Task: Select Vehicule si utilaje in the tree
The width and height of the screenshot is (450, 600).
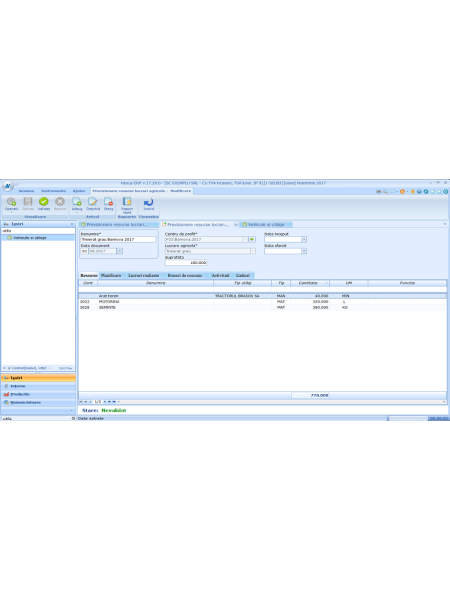Action: coord(30,238)
